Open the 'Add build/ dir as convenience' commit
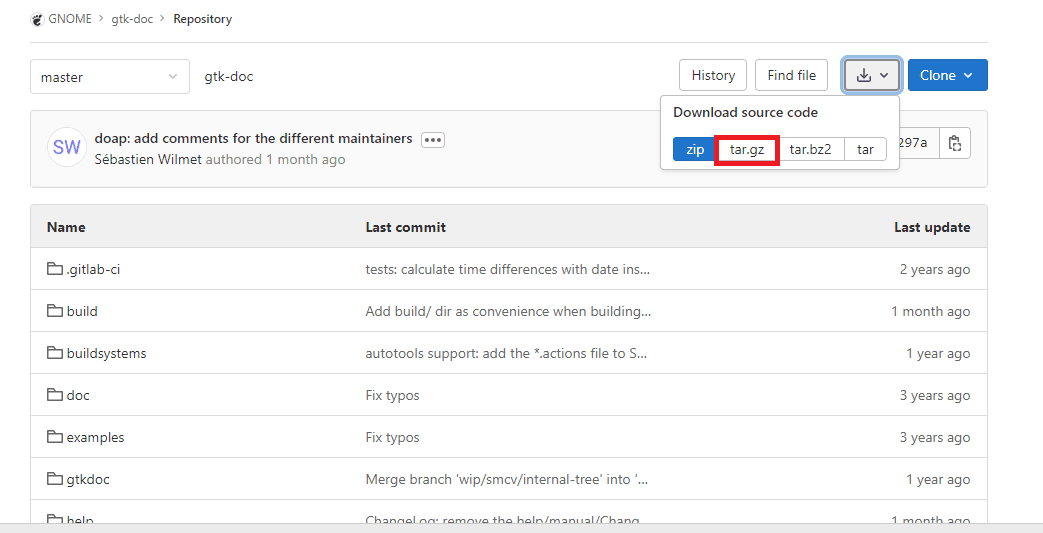The image size is (1043, 533). click(508, 311)
